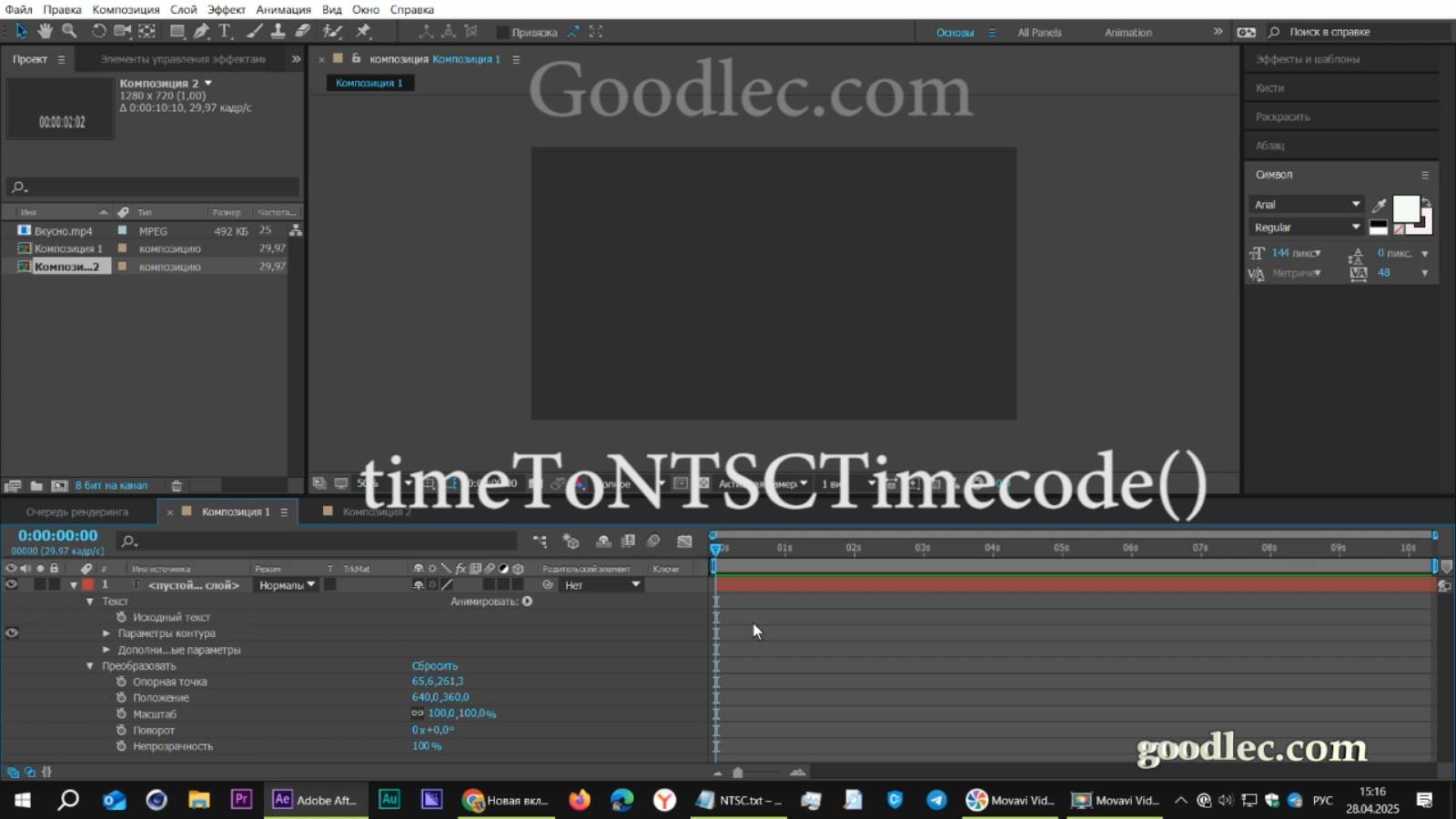This screenshot has width=1456, height=819.
Task: Select the Zoom tool
Action: [68, 31]
